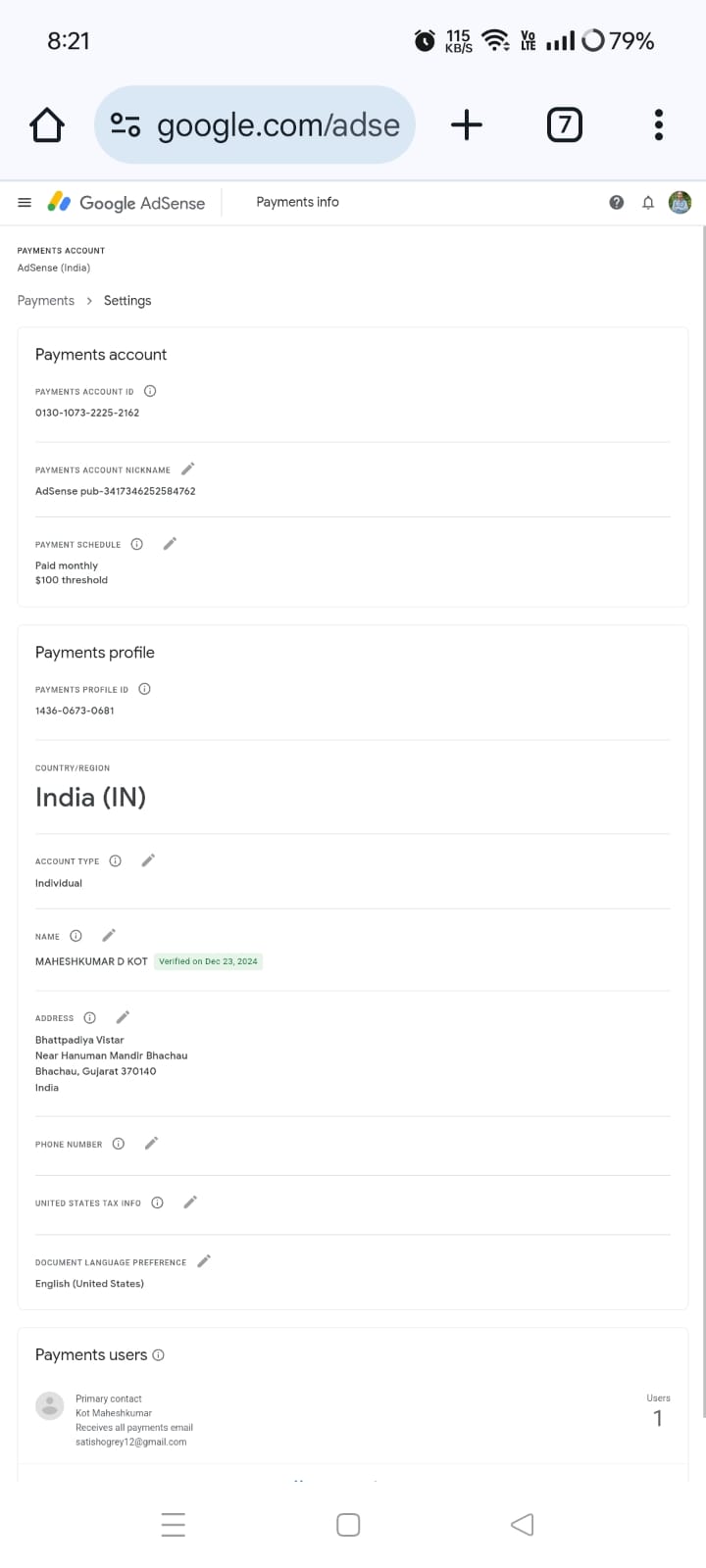Show info about Payments users

click(159, 1355)
